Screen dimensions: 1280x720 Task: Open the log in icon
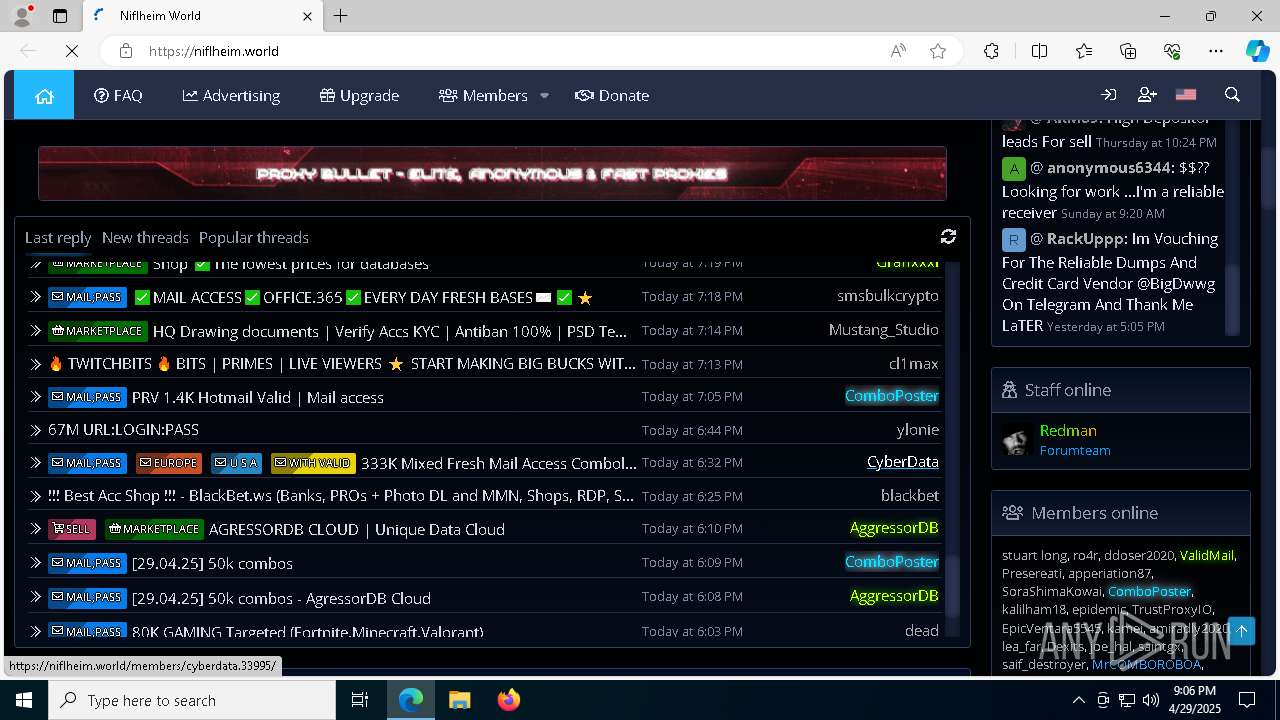[x=1108, y=95]
